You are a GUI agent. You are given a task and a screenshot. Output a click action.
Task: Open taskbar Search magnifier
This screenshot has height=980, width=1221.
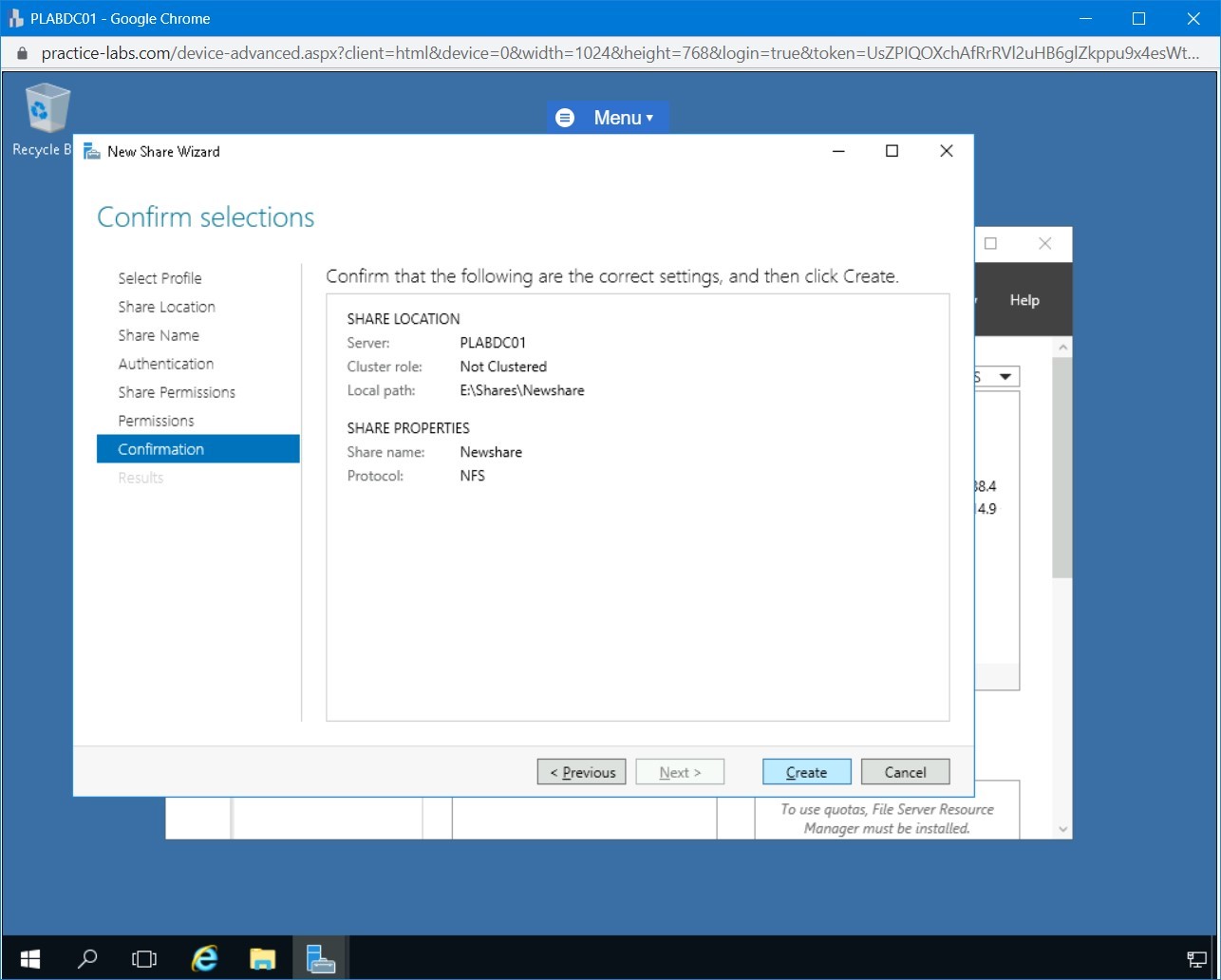87,958
